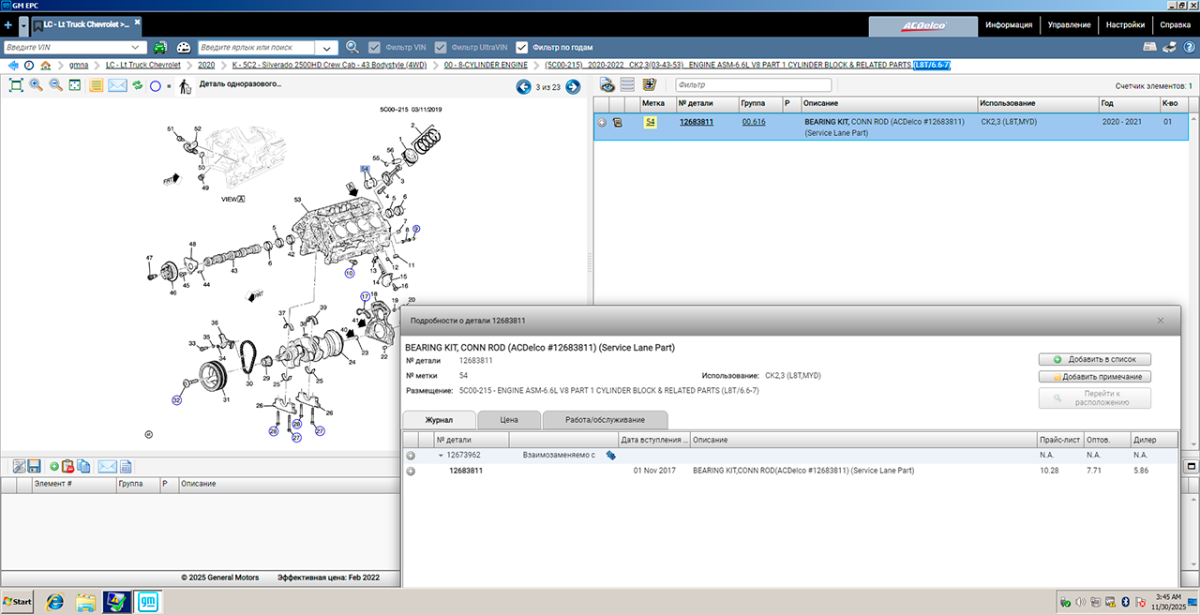Click the green vehicle icon beside VIN field

[161, 47]
